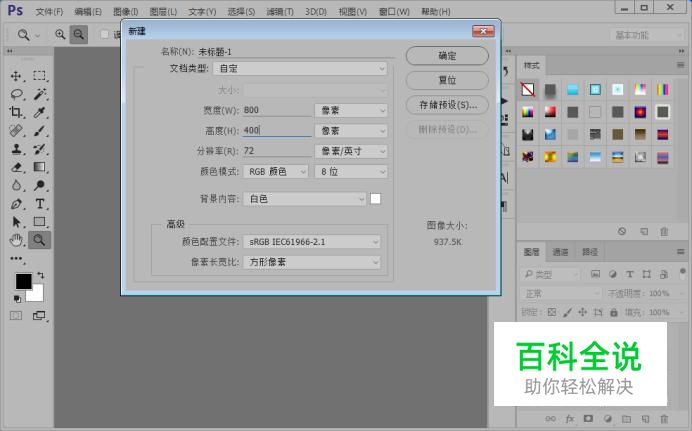This screenshot has width=692, height=431.
Task: Open the 8 位 bit depth dropdown
Action: click(x=351, y=172)
